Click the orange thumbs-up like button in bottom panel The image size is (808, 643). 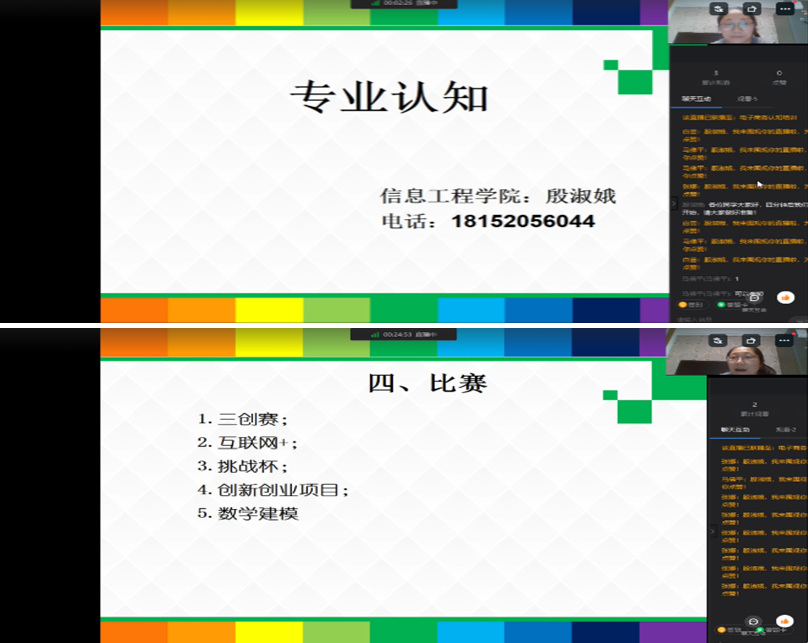785,621
